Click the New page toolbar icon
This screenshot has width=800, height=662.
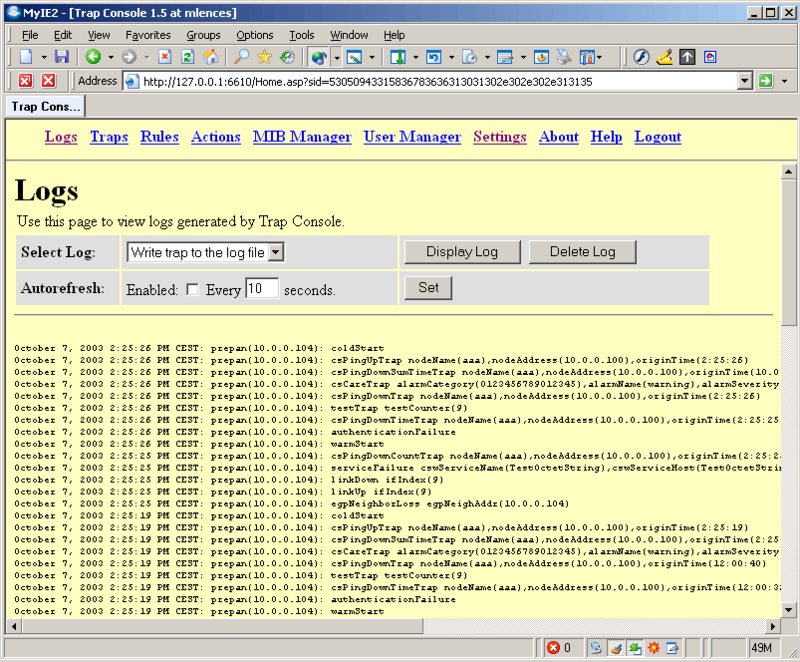click(x=26, y=57)
